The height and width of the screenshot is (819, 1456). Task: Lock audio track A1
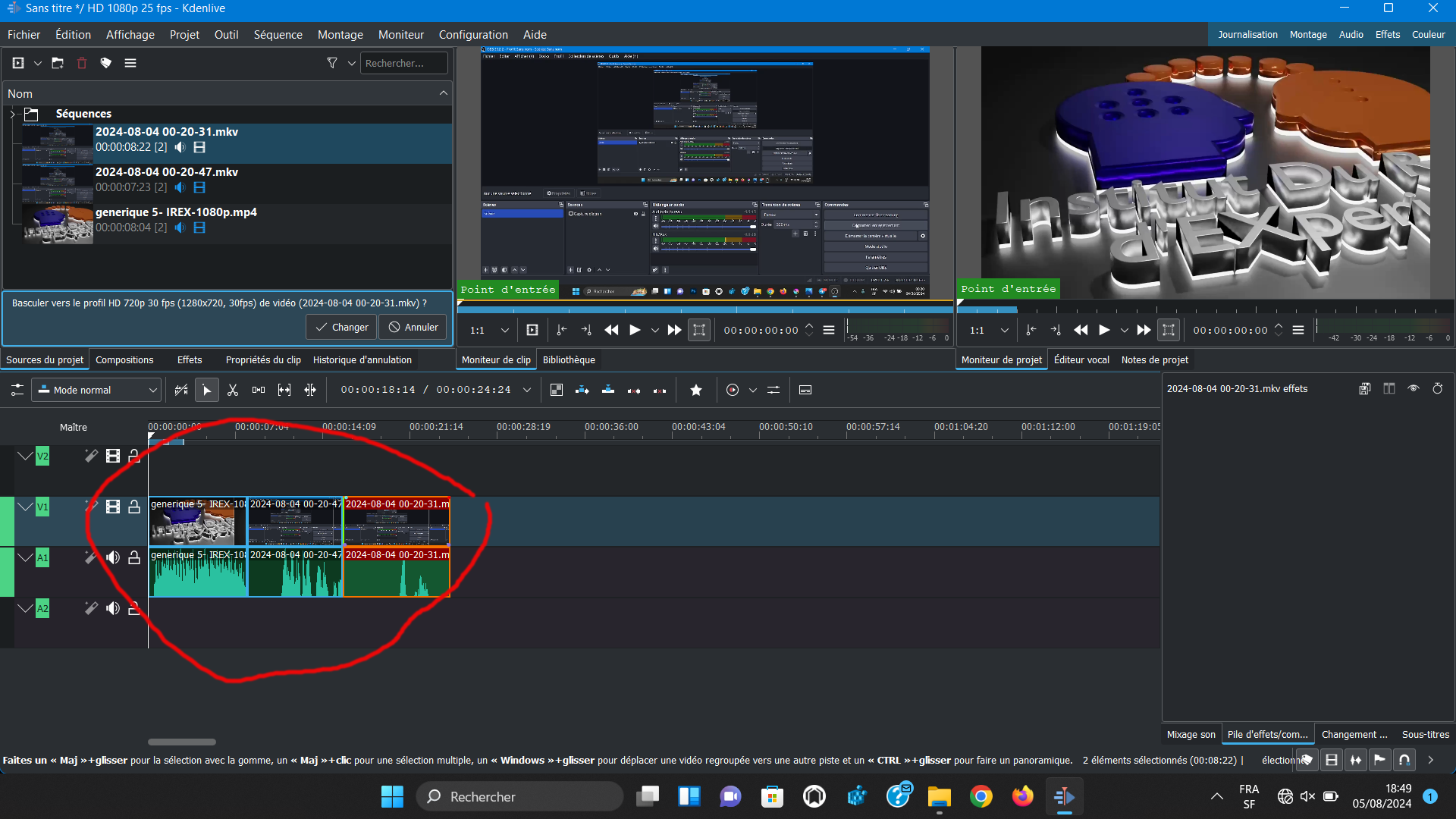pyautogui.click(x=134, y=557)
